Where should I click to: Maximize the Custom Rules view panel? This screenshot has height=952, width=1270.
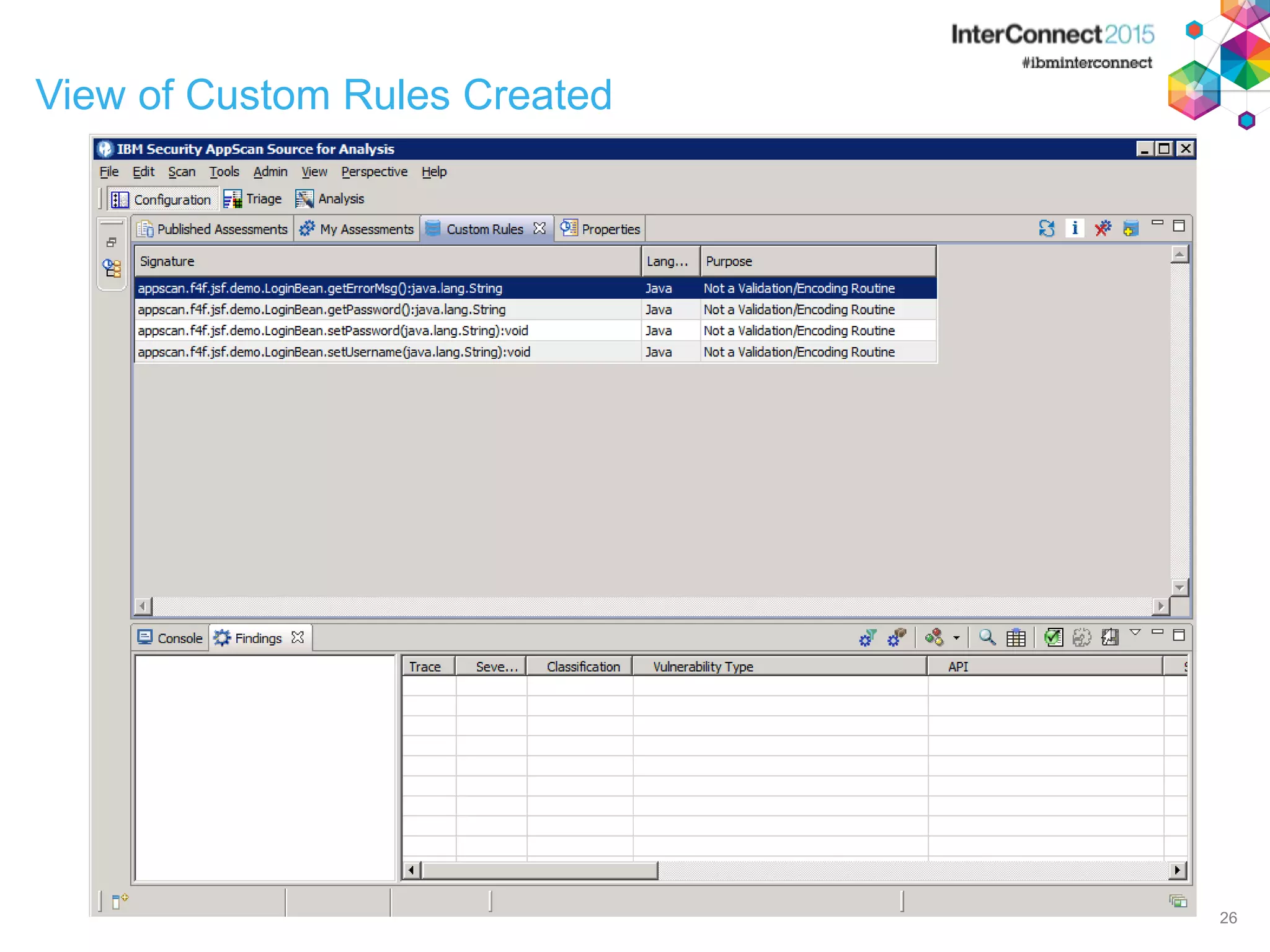click(1179, 226)
